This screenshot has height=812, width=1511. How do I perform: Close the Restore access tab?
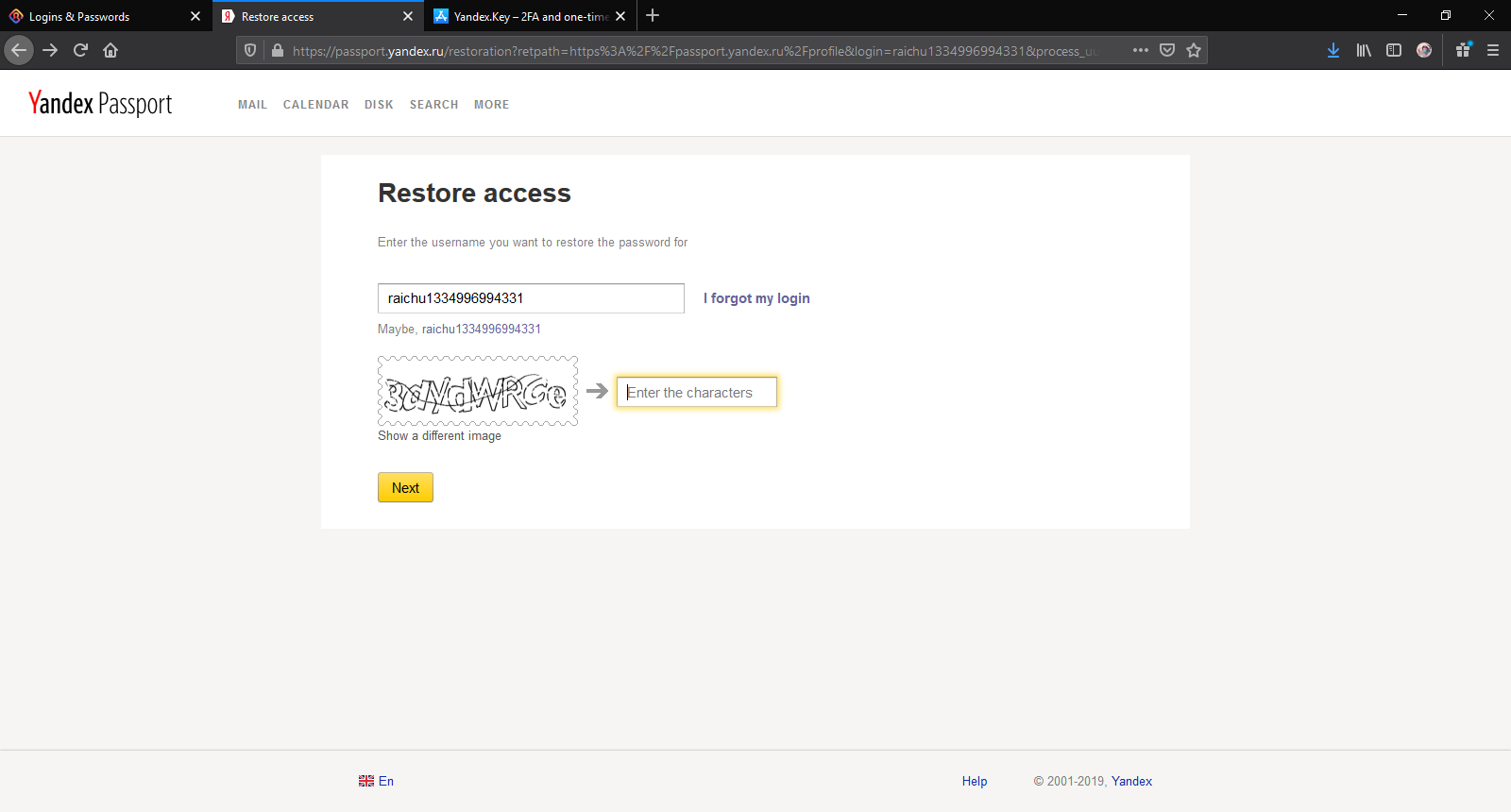(x=408, y=16)
